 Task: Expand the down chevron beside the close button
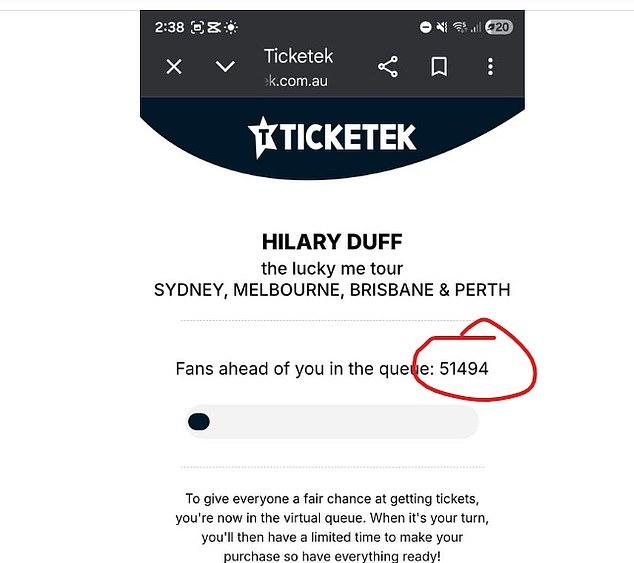[225, 67]
